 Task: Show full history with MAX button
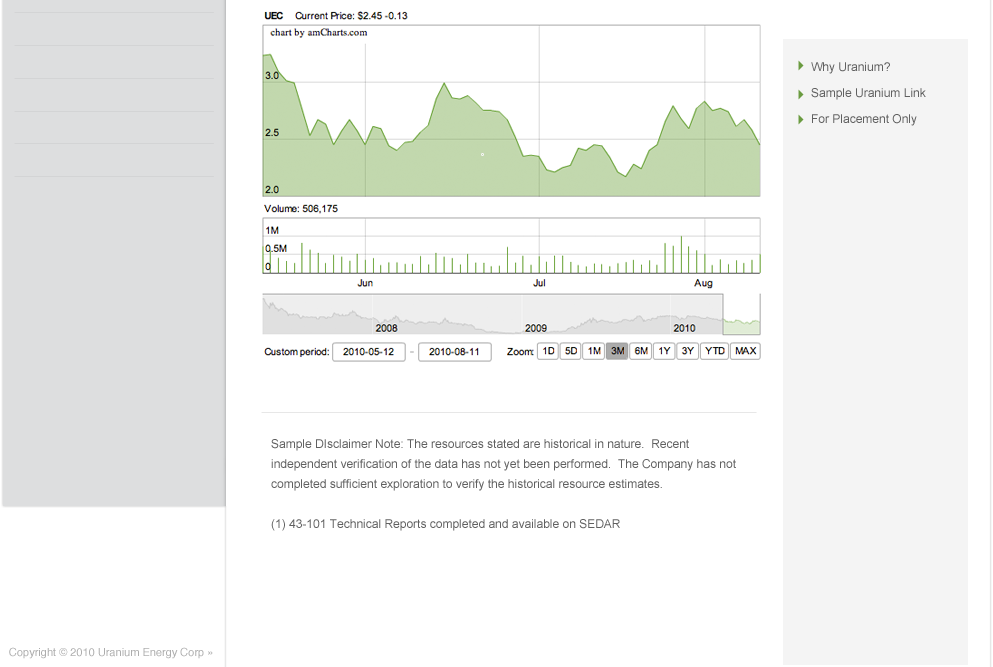pos(745,351)
